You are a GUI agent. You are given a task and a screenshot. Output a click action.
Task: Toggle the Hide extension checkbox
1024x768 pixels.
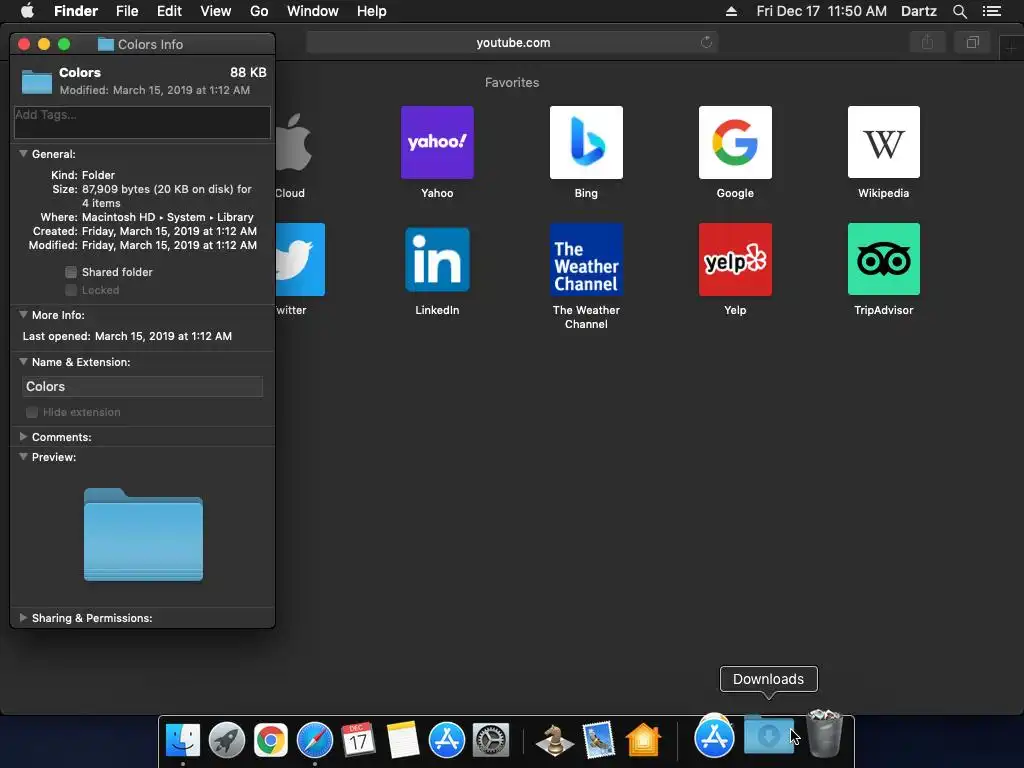pos(31,412)
